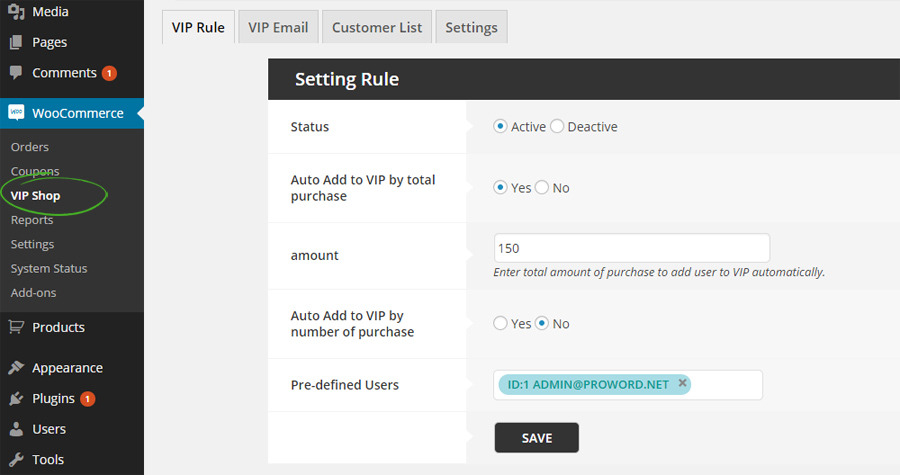Choose No for auto add by total purchase
The height and width of the screenshot is (475, 900).
tap(542, 188)
